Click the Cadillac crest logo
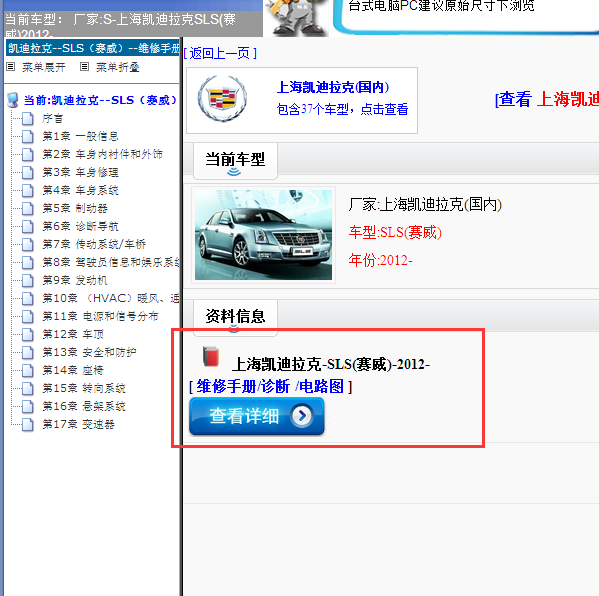 222,99
